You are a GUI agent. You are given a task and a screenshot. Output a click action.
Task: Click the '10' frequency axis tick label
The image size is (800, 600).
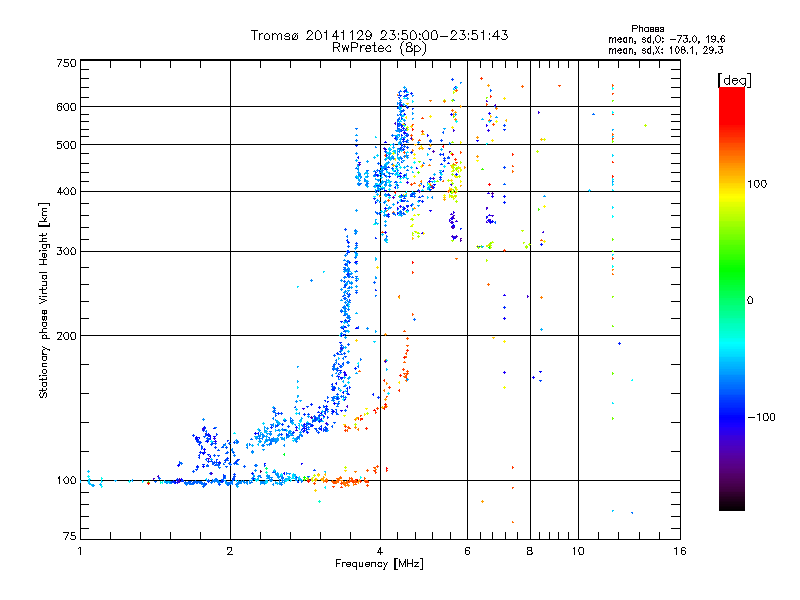[578, 551]
